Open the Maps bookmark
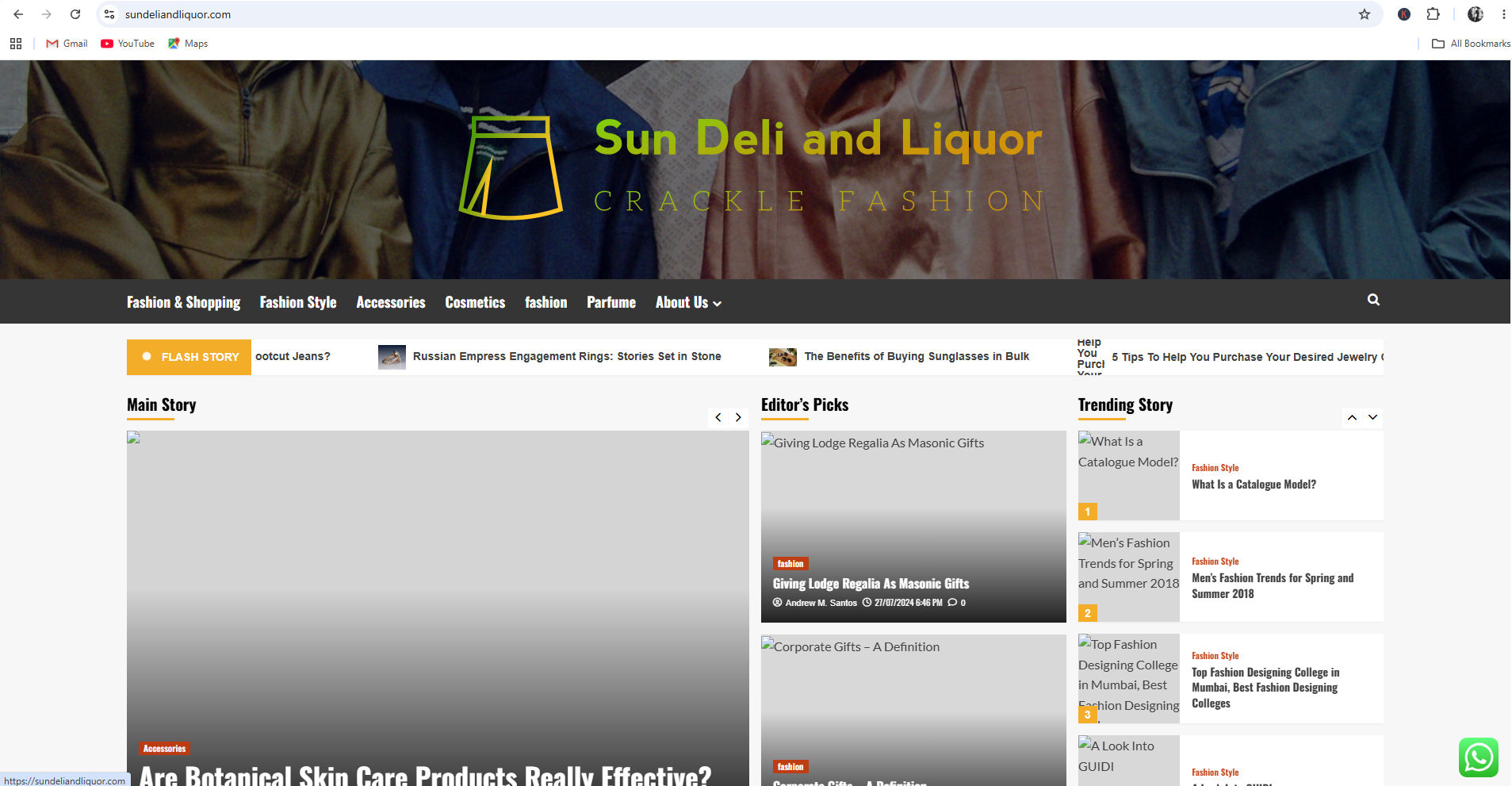 pos(188,44)
